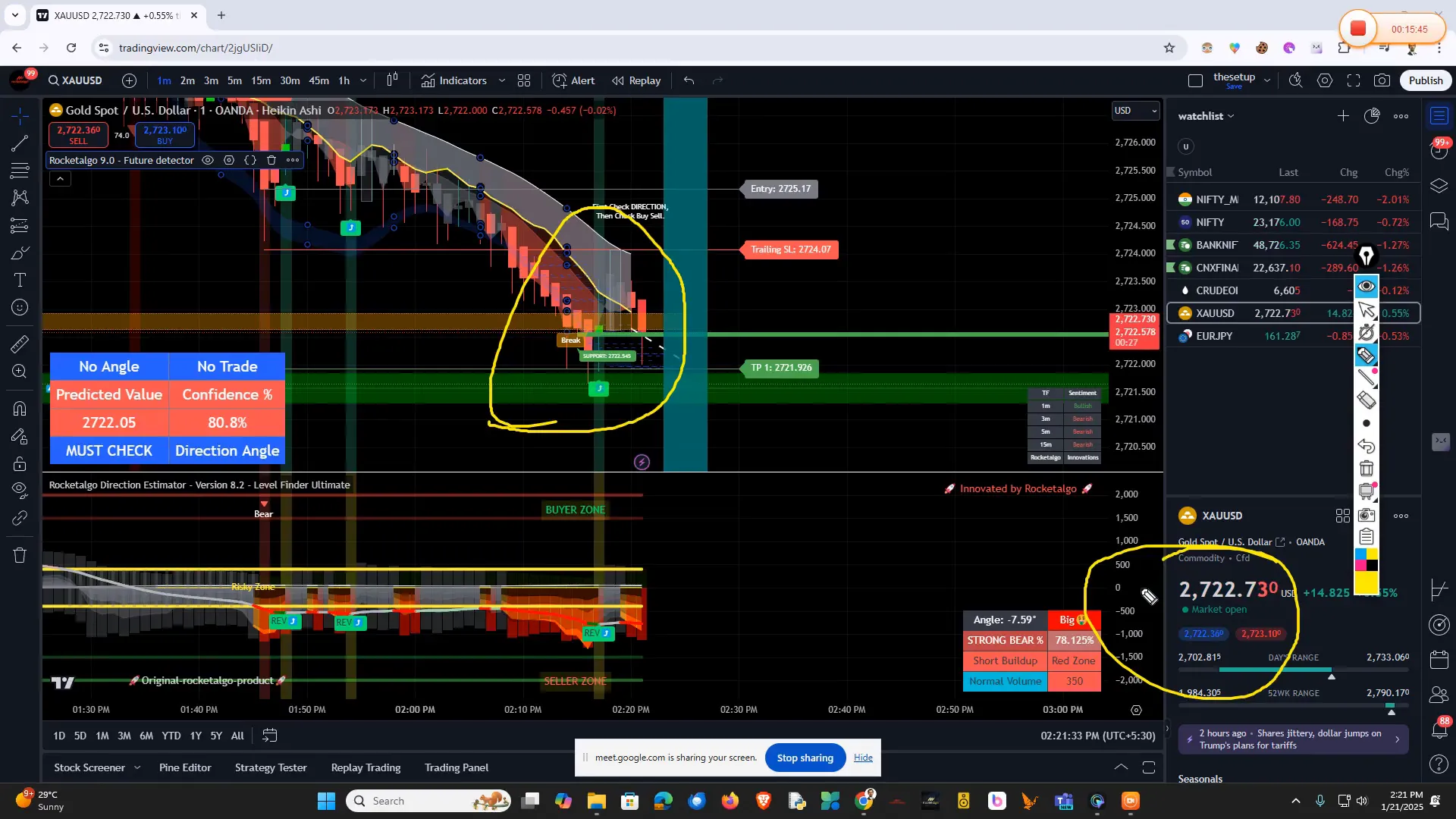Open chart type candles selector
This screenshot has width=1456, height=819.
click(x=392, y=80)
